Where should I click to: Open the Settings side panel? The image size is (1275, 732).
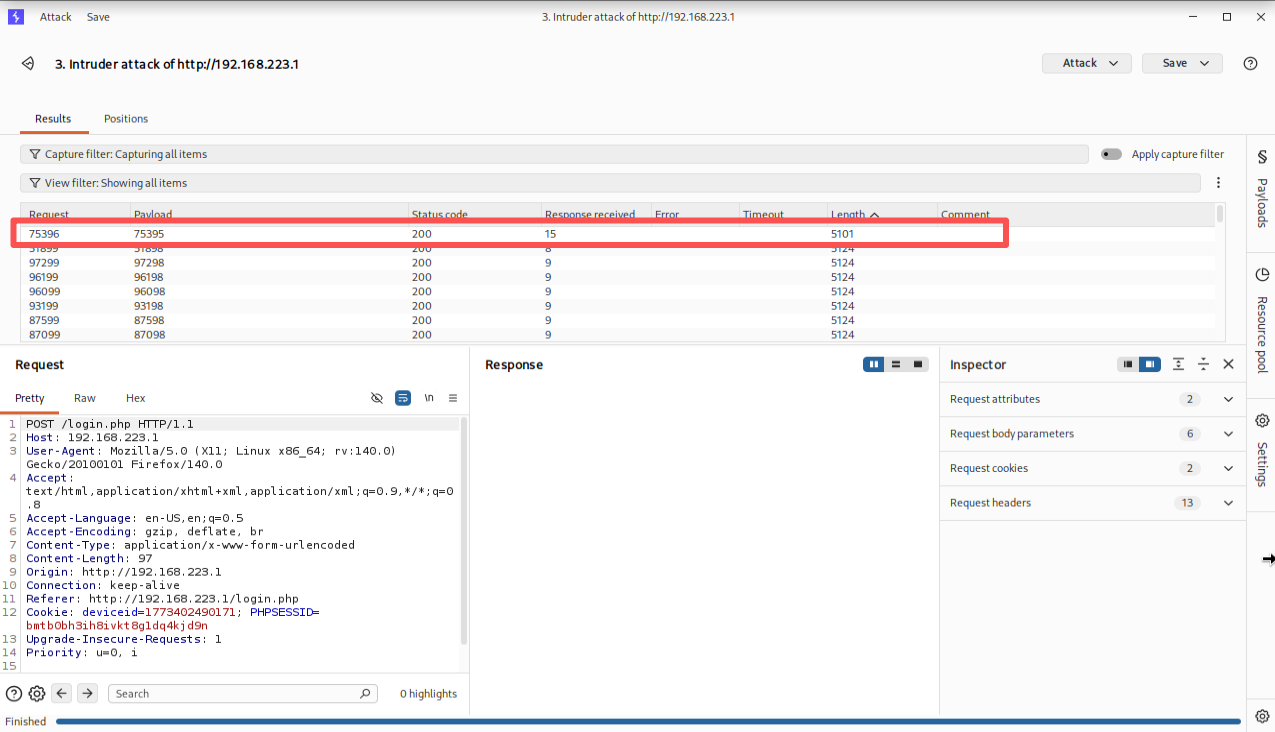[1262, 450]
